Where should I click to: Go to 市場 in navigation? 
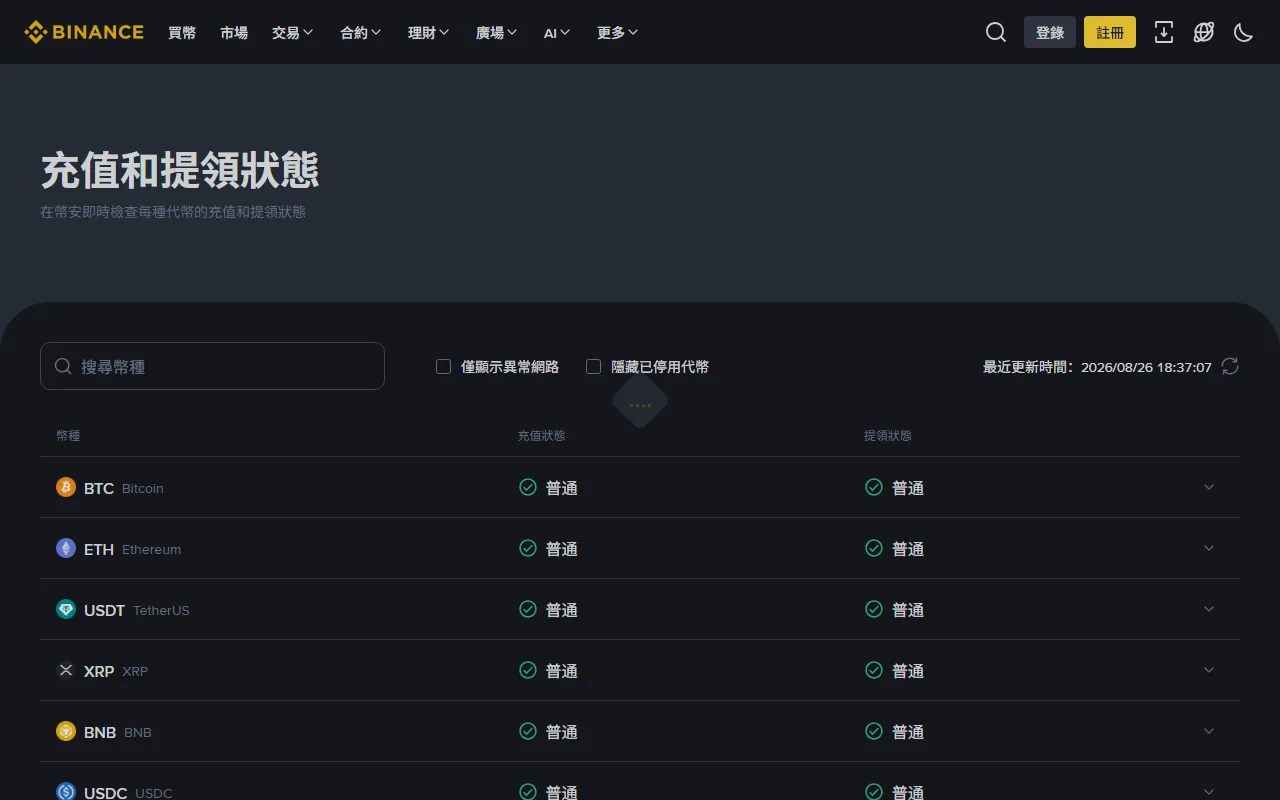point(234,32)
